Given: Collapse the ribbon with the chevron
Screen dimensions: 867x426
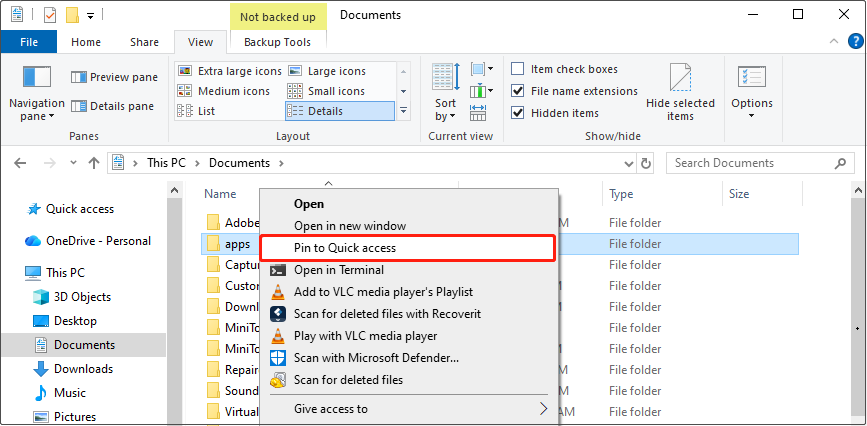Looking at the screenshot, I should (834, 42).
